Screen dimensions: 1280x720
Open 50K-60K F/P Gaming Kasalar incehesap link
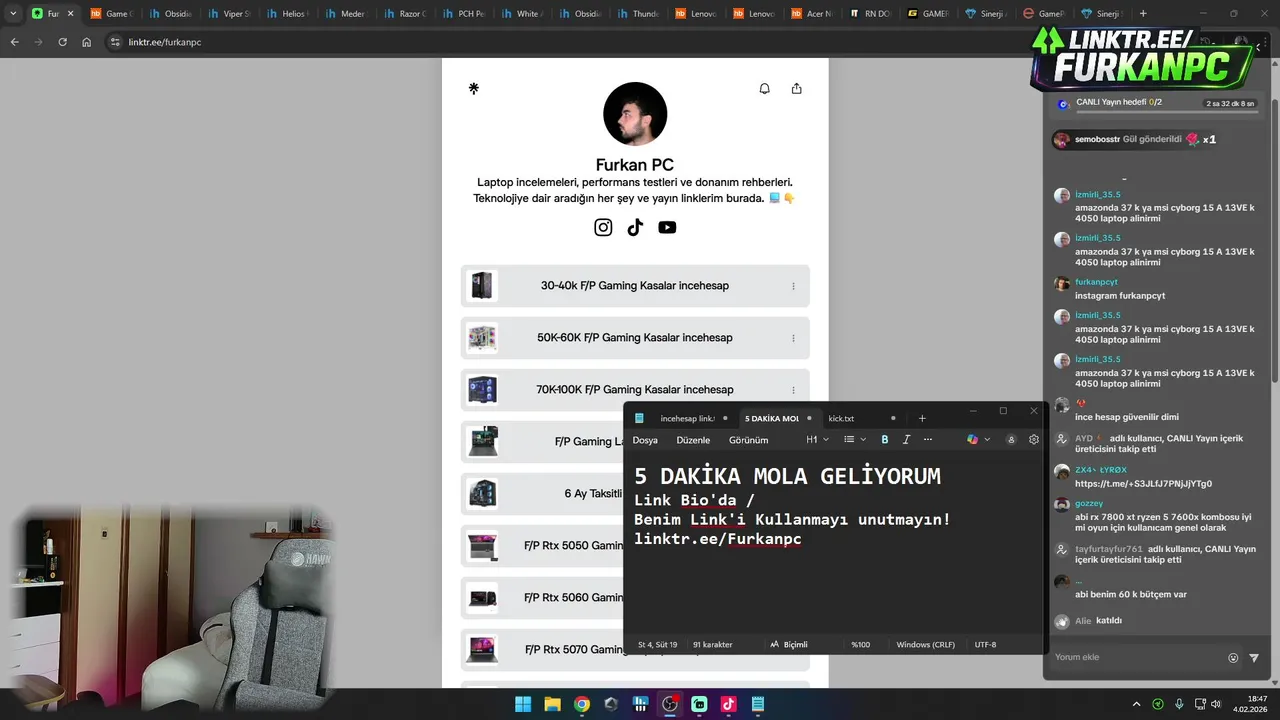[635, 338]
